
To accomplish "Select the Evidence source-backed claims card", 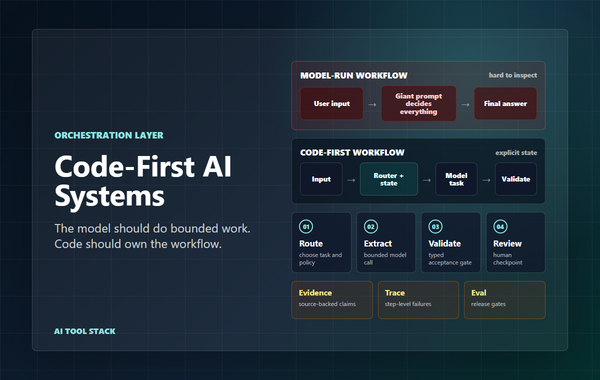I will [332, 300].
